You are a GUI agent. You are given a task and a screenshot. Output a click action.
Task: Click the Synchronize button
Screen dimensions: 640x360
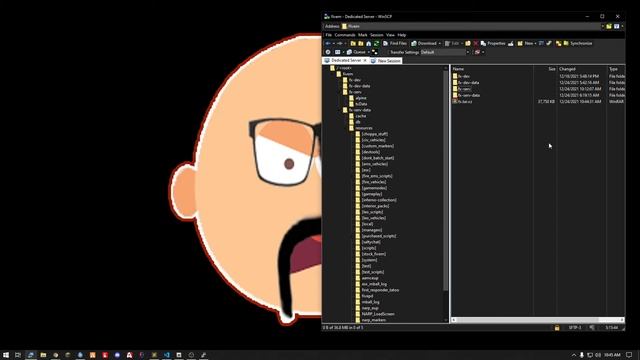(578, 43)
